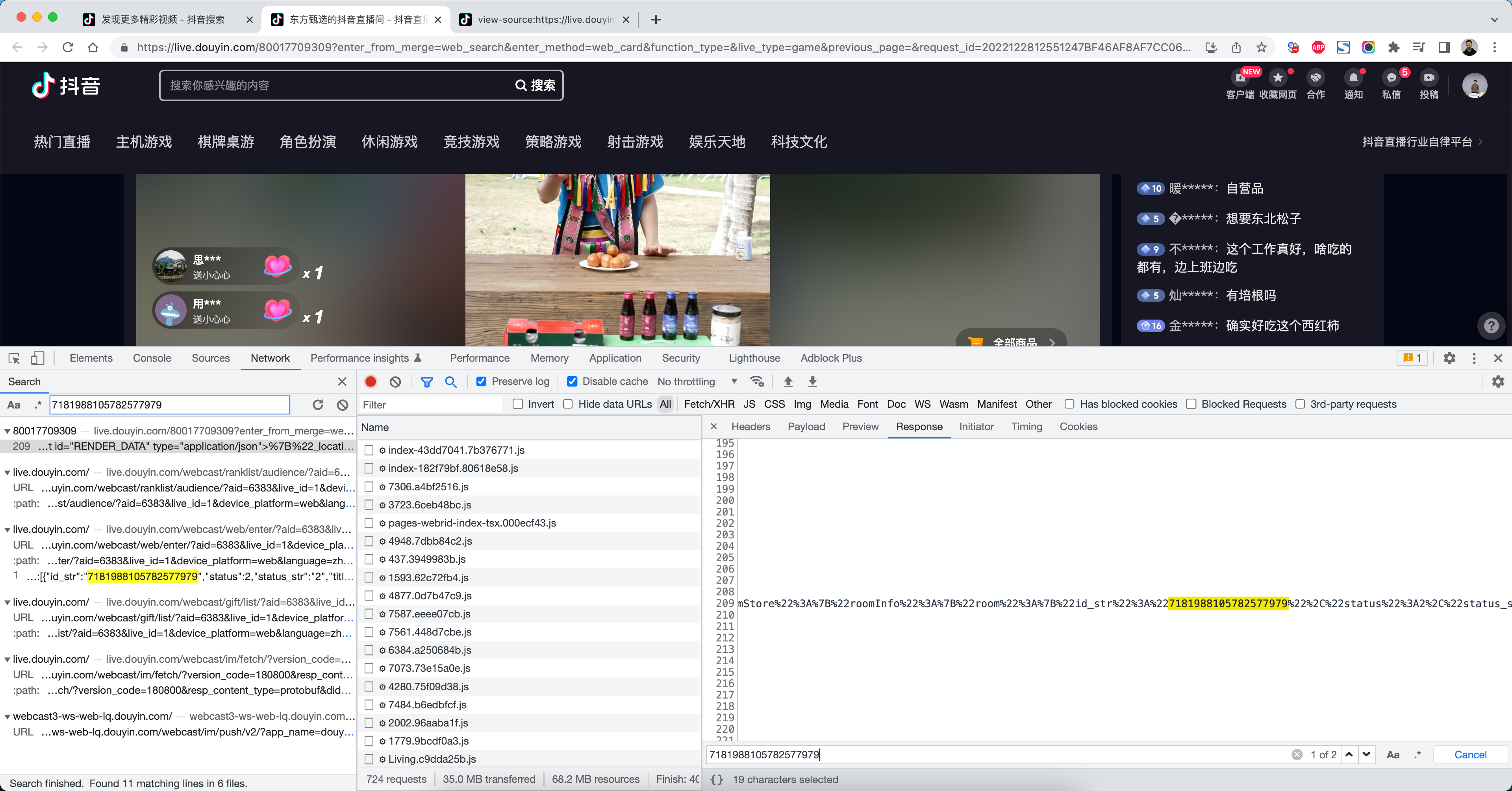
Task: Focus the network Filter input
Action: [430, 404]
